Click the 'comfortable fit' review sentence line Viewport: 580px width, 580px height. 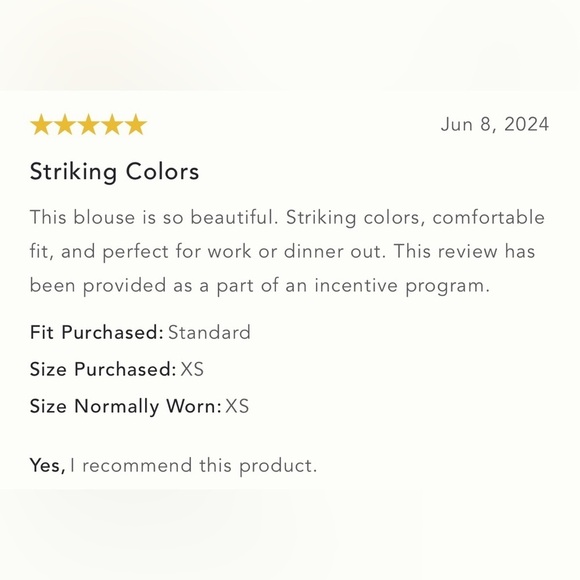coord(282,252)
